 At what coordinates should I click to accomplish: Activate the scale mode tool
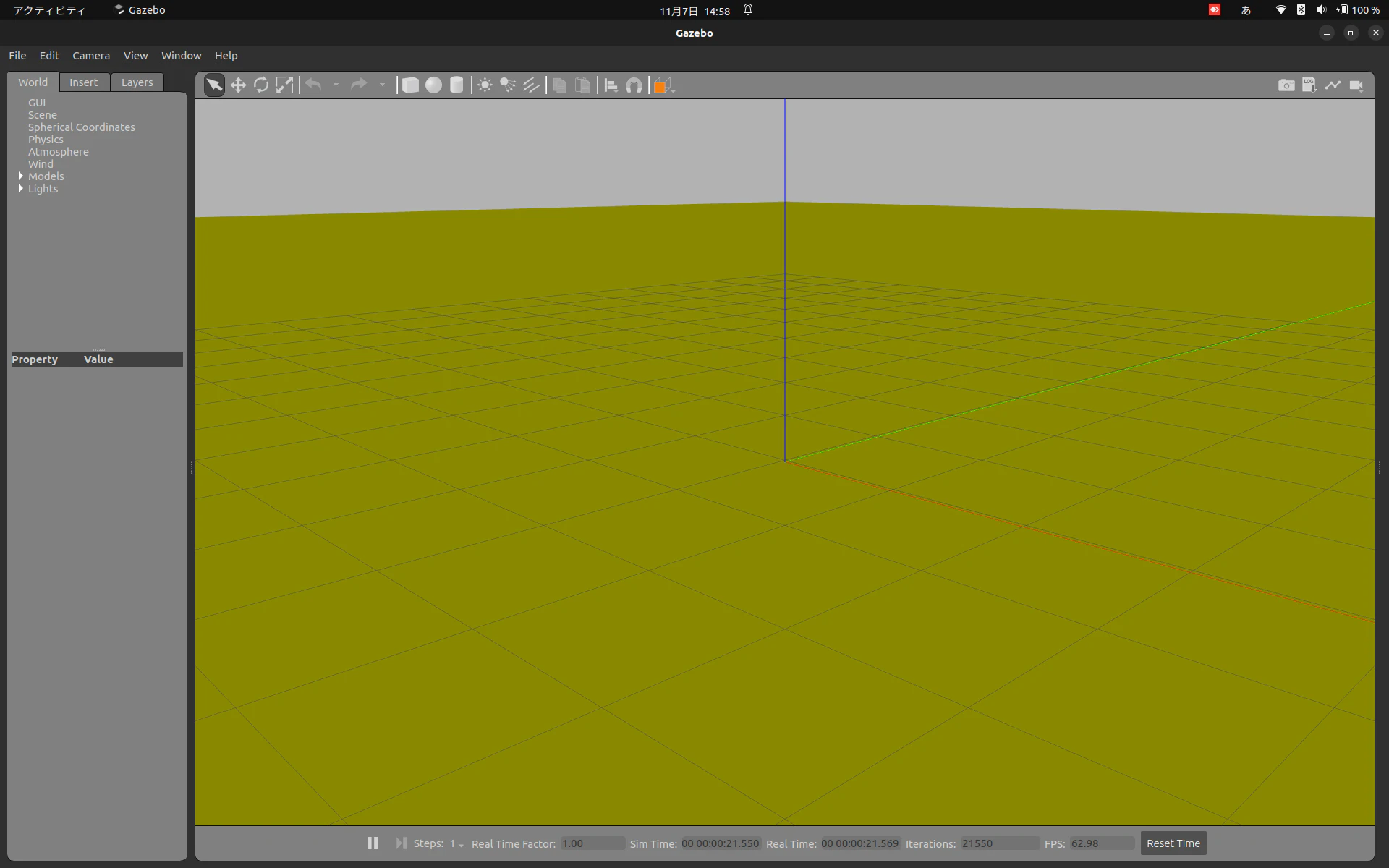pos(284,85)
